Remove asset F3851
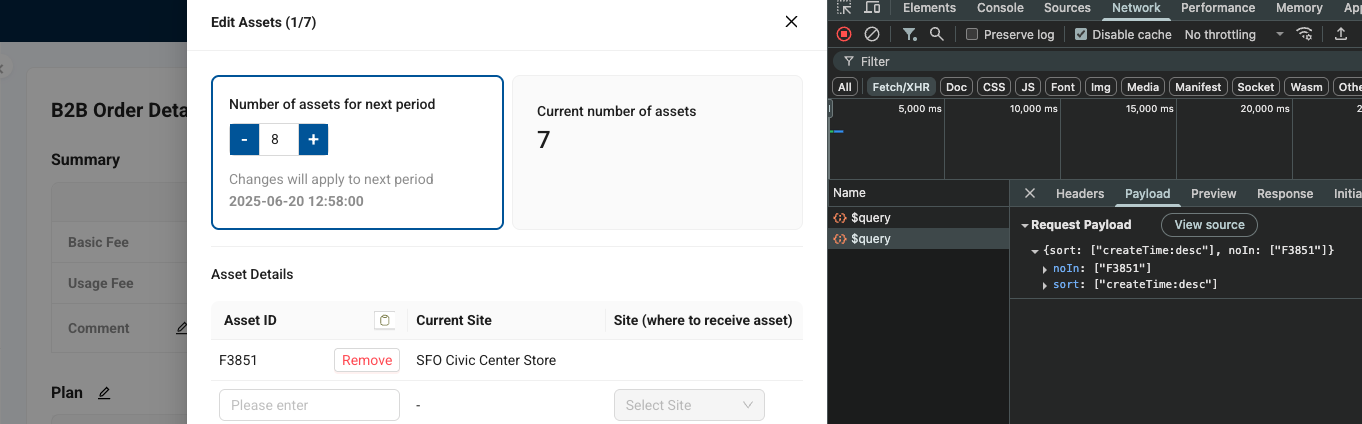The width and height of the screenshot is (1362, 424). pos(367,360)
